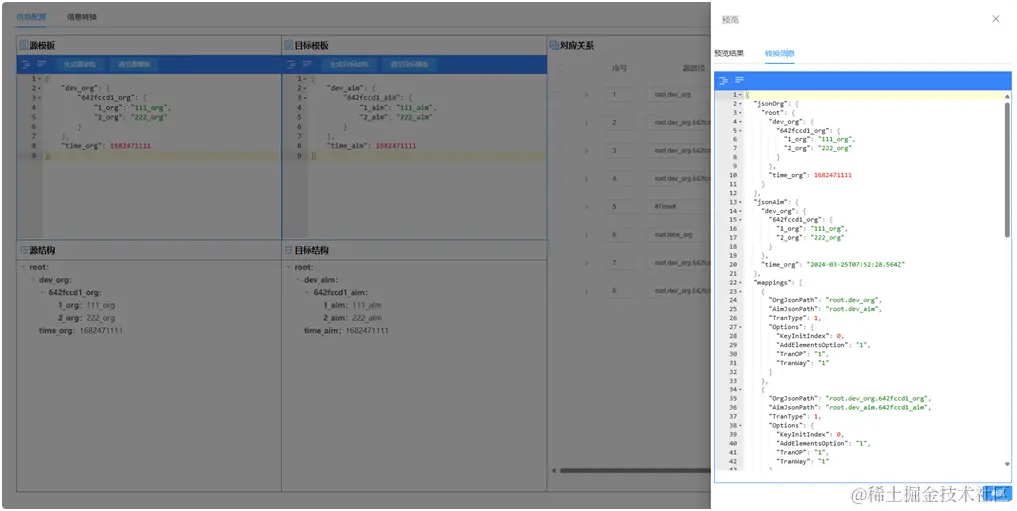Click the 生成源结构 button
This screenshot has height=511, width=1017.
(x=80, y=64)
